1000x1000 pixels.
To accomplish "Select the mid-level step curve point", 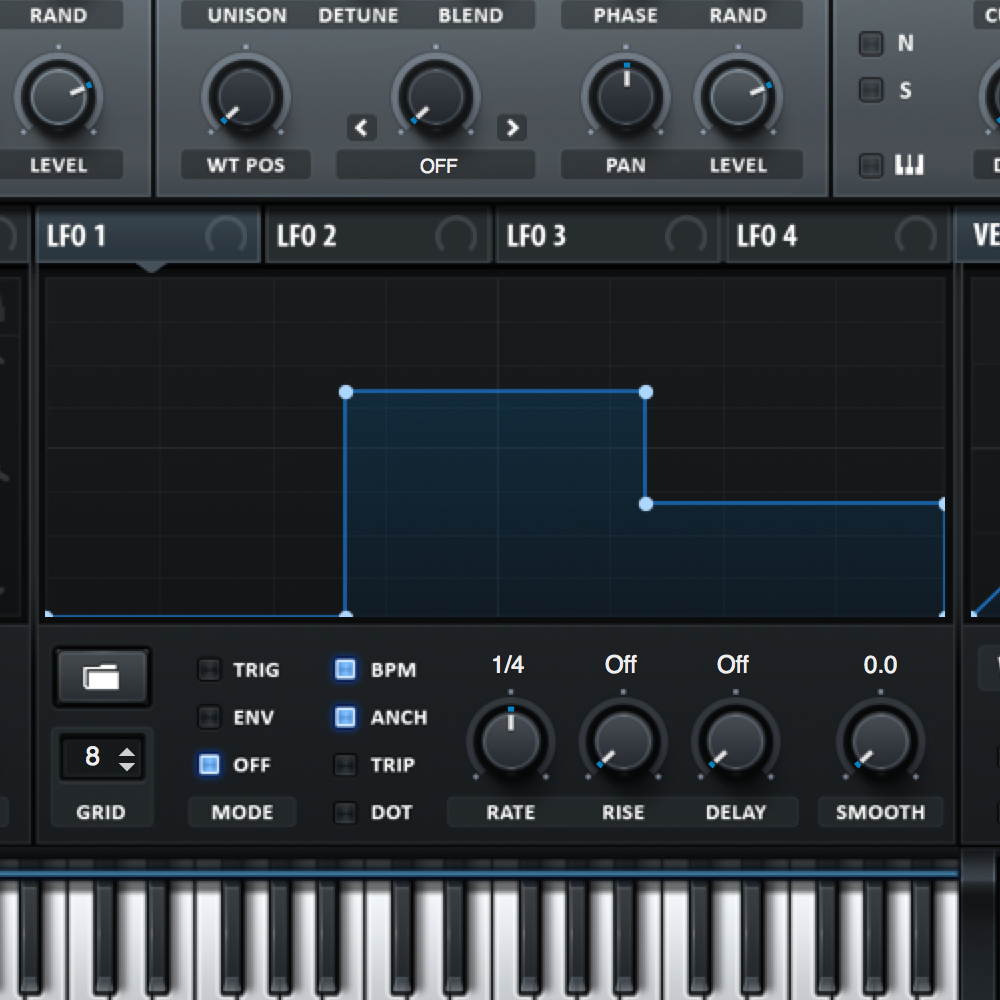I will pos(645,504).
